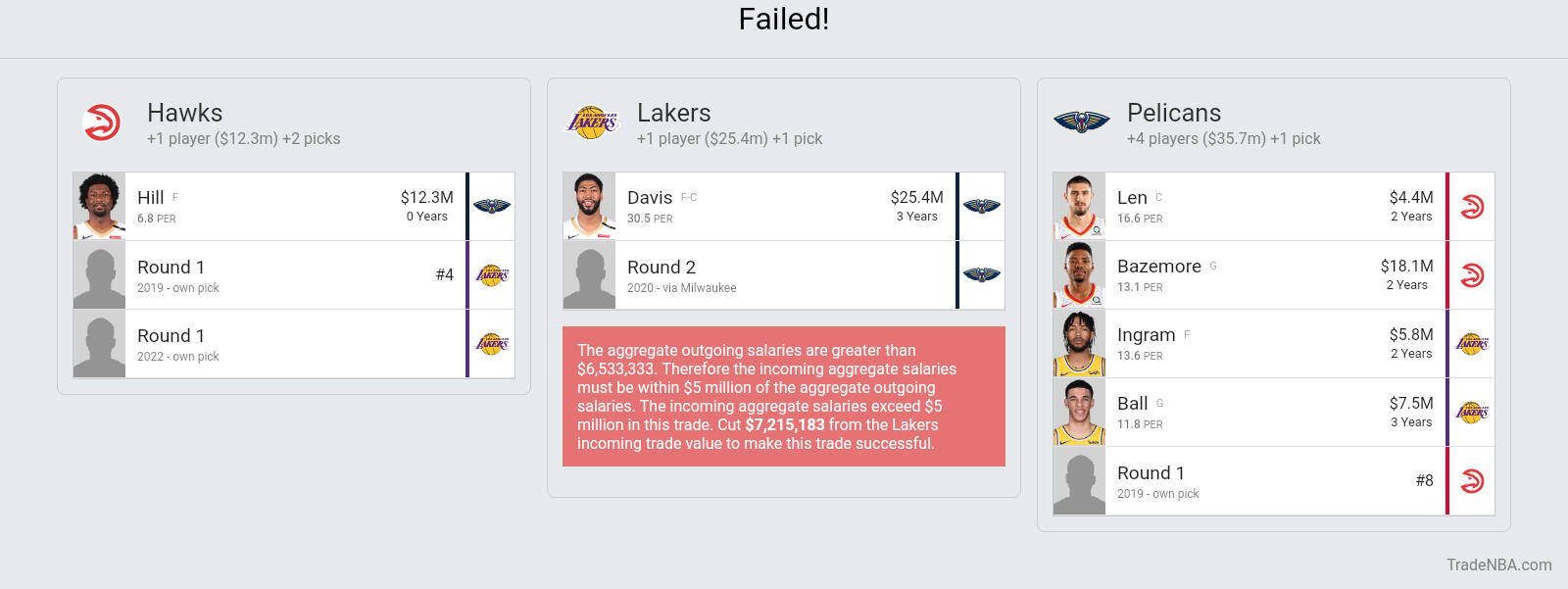
Task: Click the Hawks team logo in header
Action: [x=102, y=123]
